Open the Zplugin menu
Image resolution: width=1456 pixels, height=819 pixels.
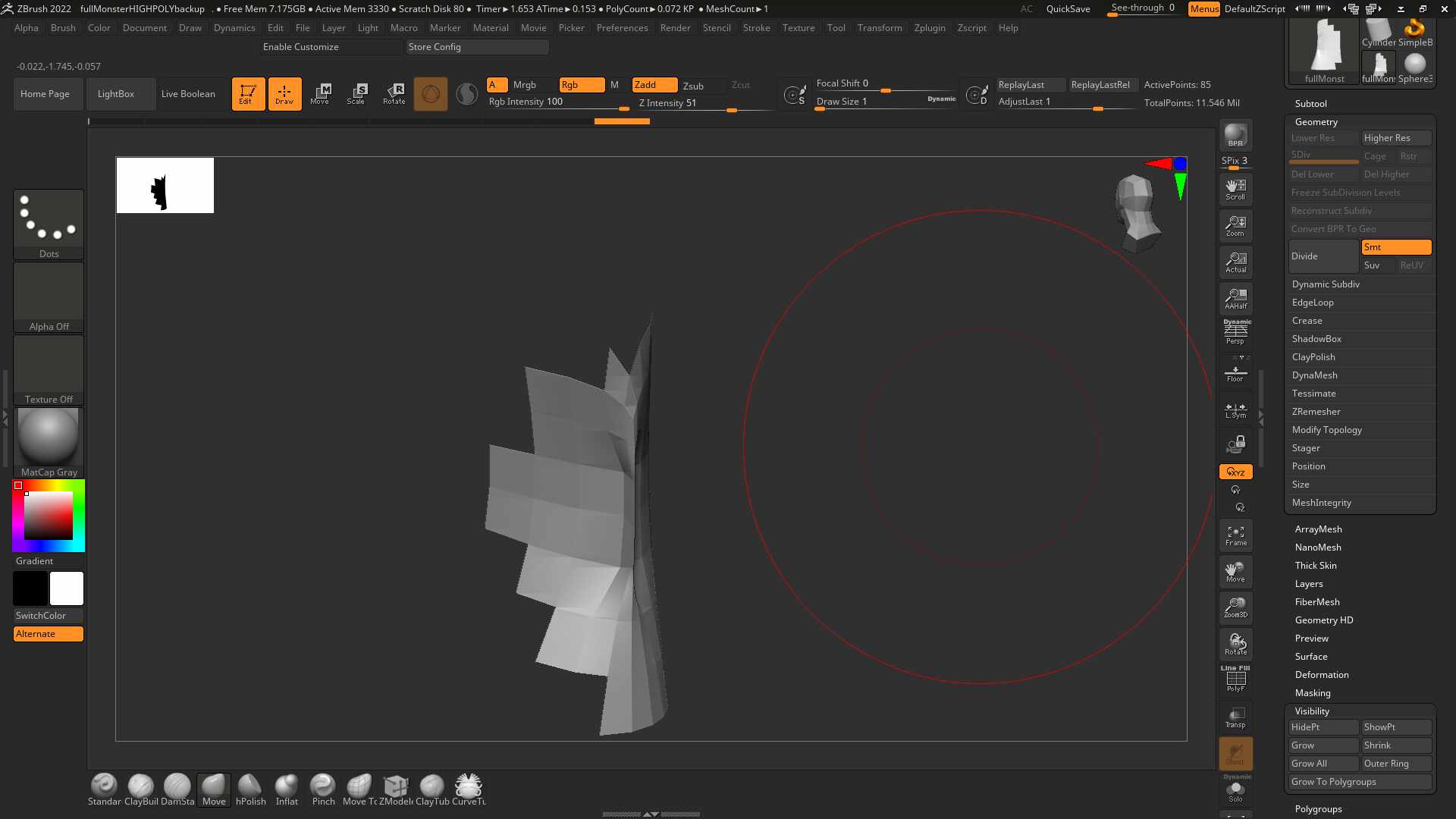(x=929, y=28)
